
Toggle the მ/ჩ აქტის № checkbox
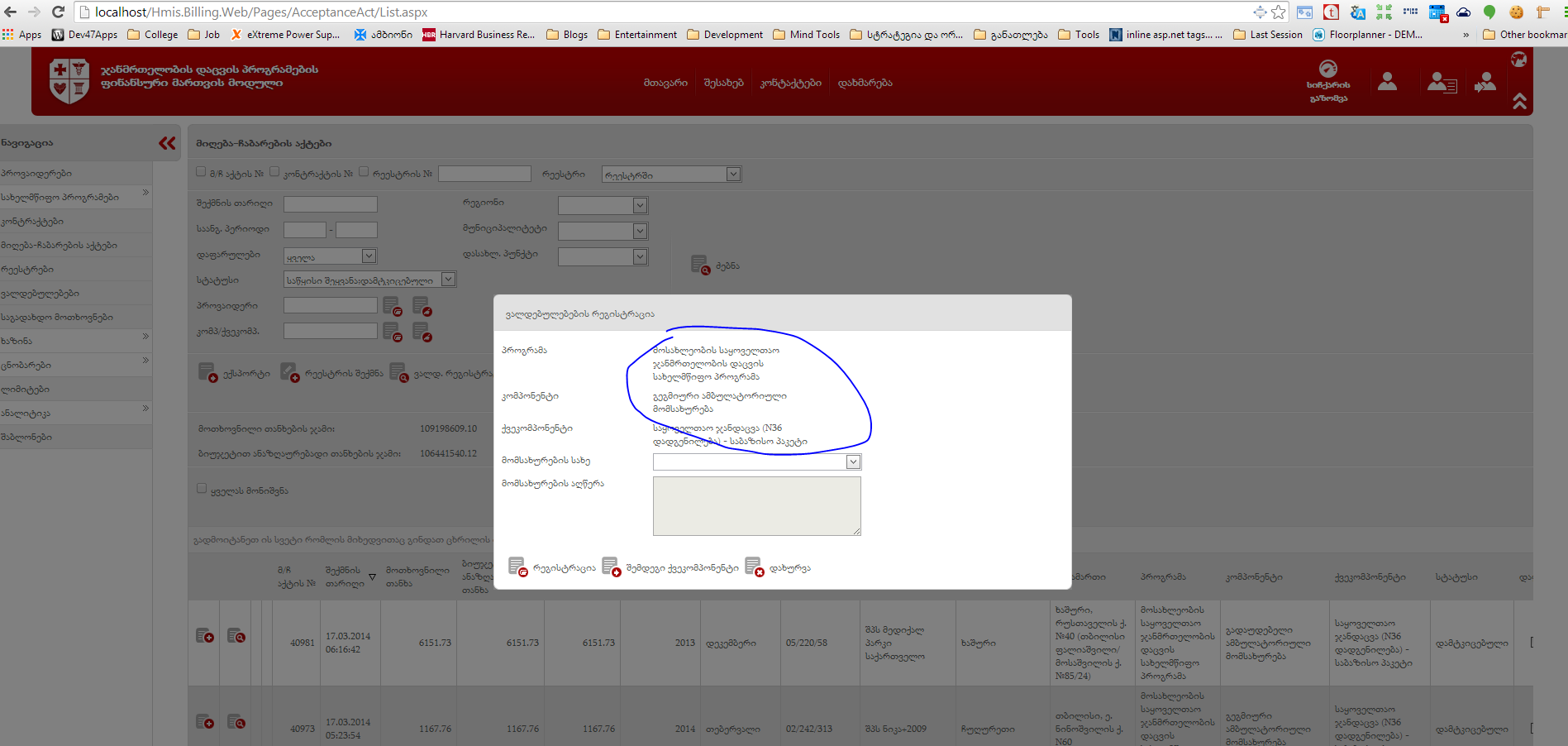[201, 172]
